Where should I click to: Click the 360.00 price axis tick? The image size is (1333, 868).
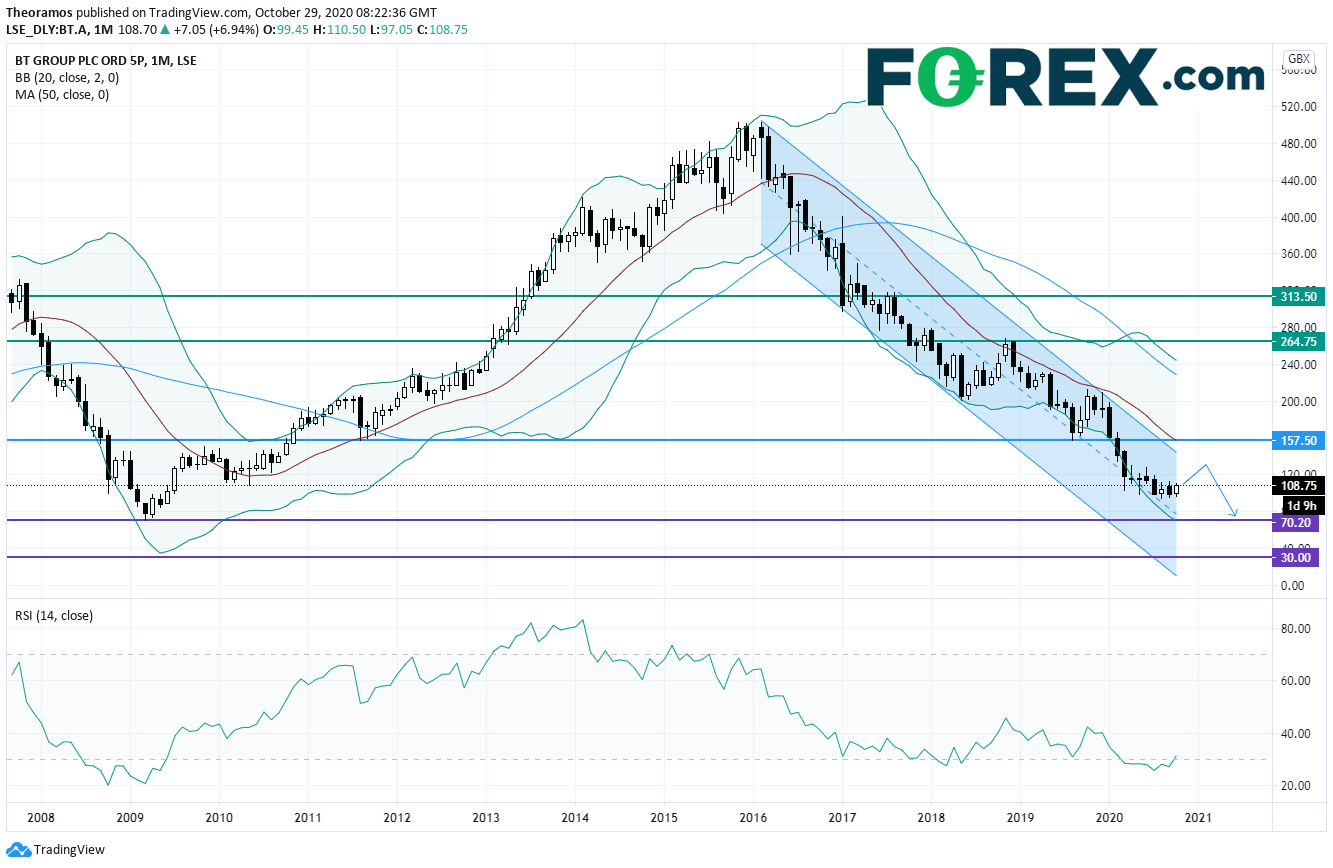click(x=1300, y=254)
